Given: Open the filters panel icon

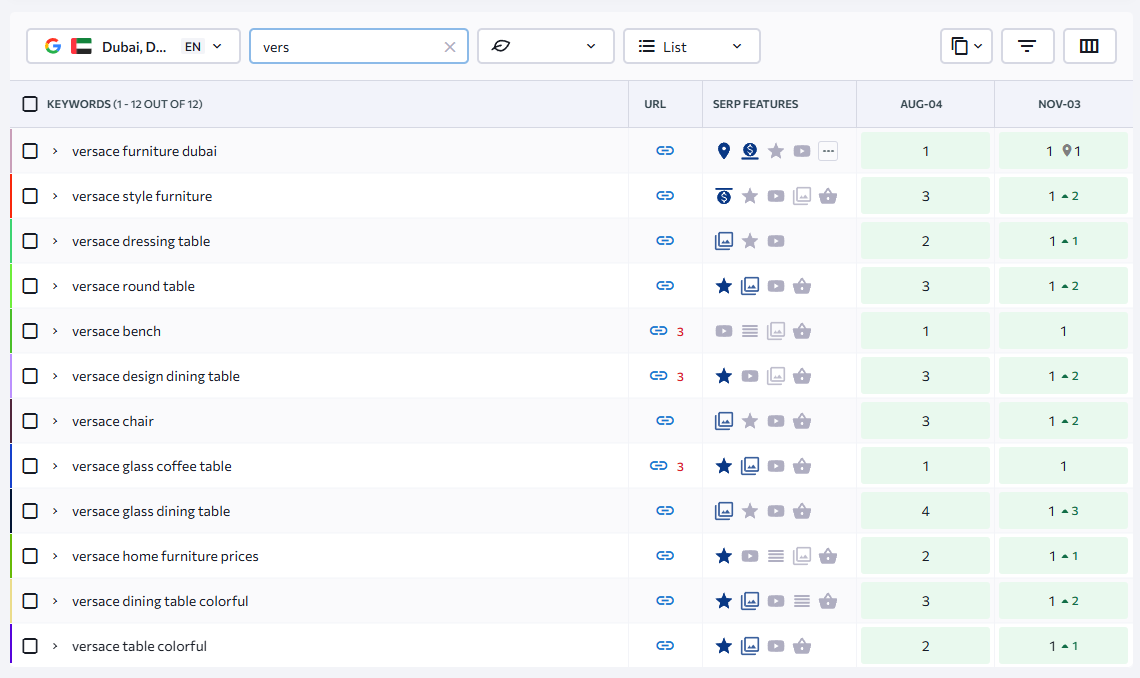Looking at the screenshot, I should [1028, 45].
